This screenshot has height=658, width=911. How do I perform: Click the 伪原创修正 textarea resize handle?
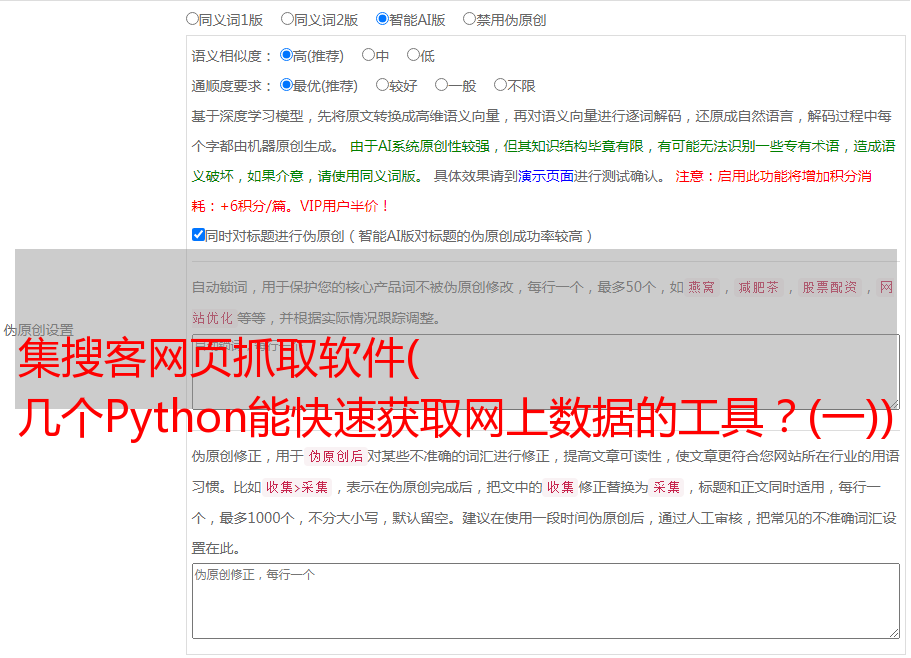[x=894, y=633]
